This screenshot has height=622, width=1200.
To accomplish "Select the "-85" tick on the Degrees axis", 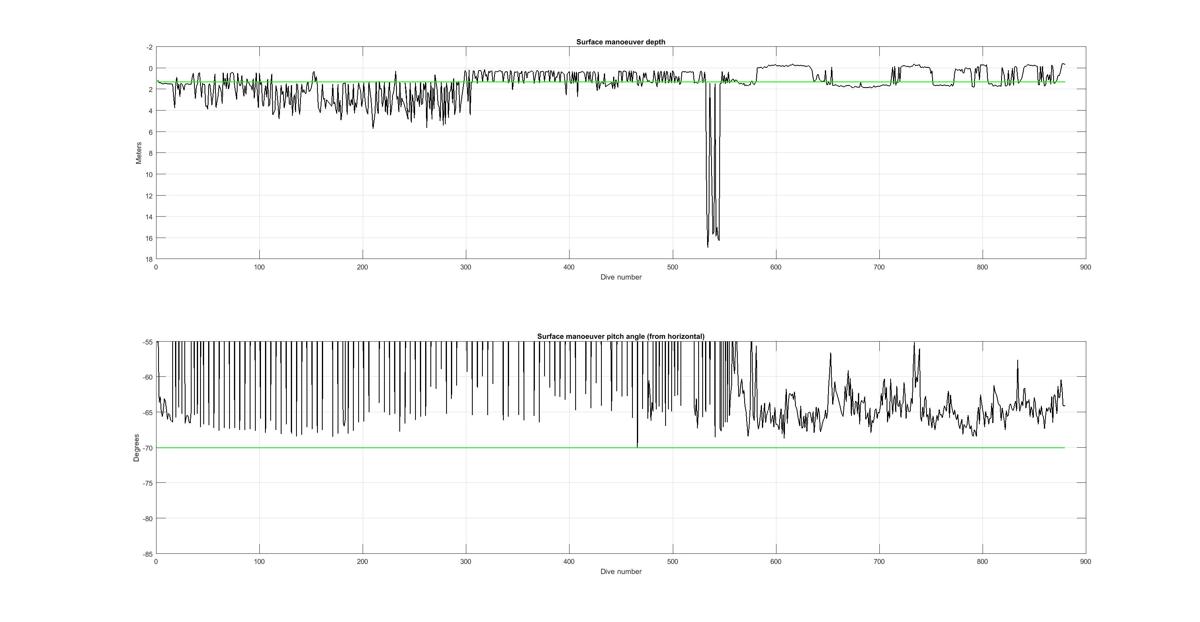I will [x=148, y=553].
